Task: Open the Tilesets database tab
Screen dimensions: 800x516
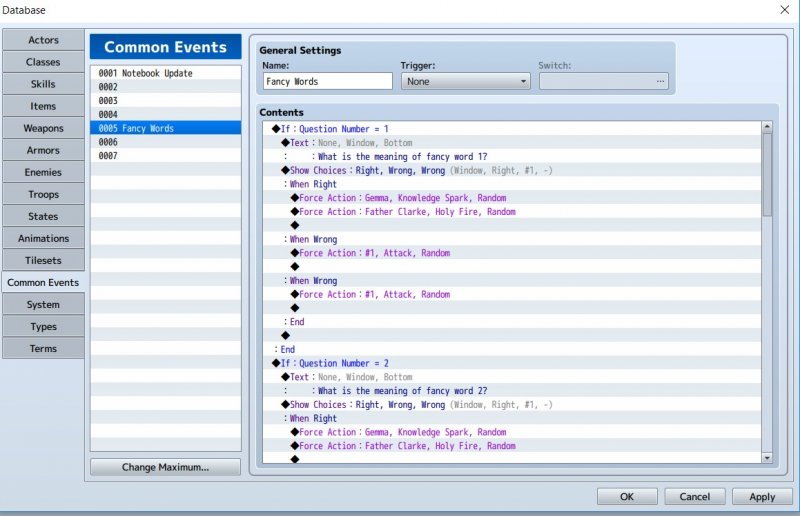Action: [x=43, y=260]
